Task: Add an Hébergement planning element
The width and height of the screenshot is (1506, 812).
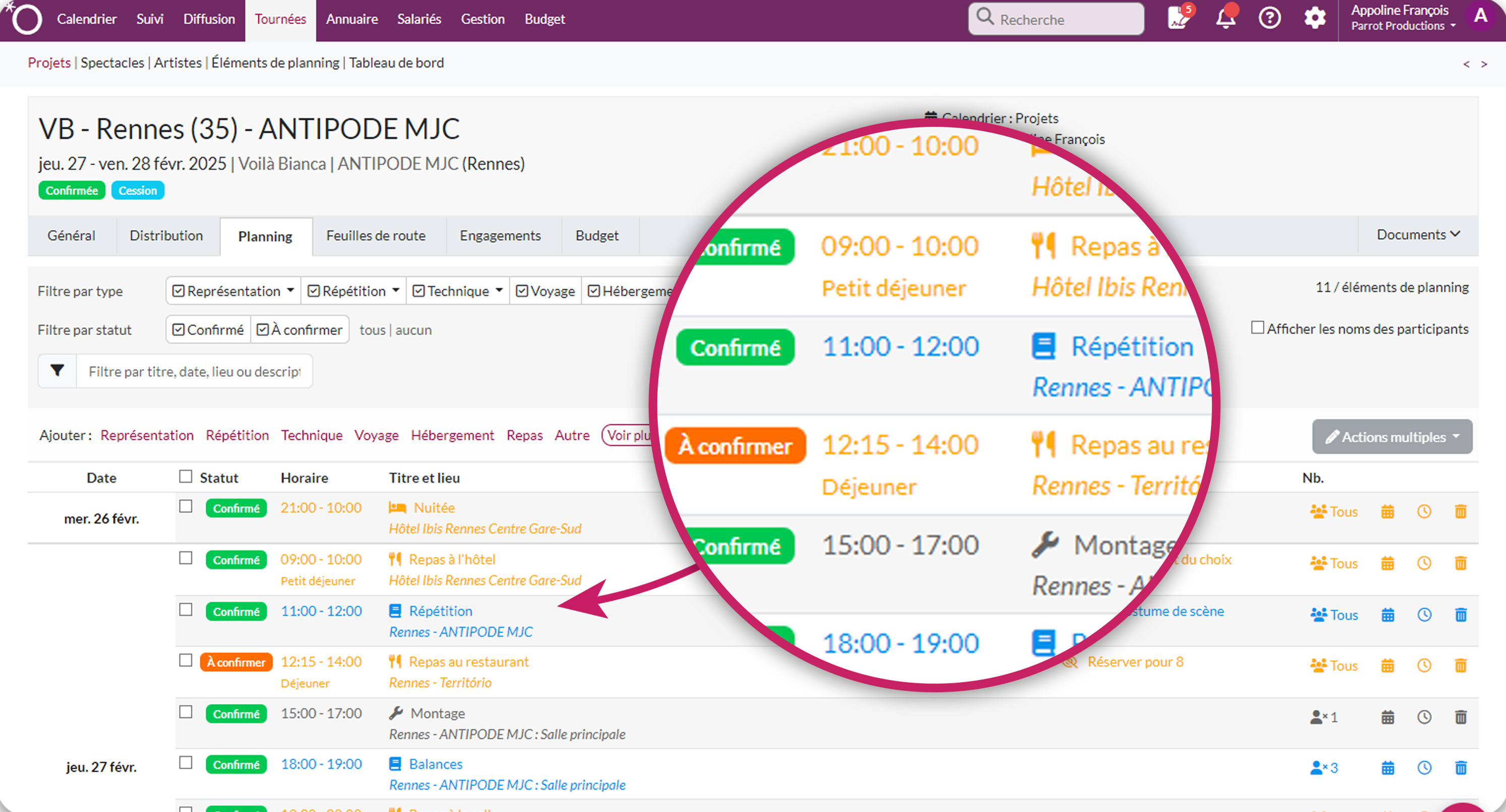Action: pos(452,436)
